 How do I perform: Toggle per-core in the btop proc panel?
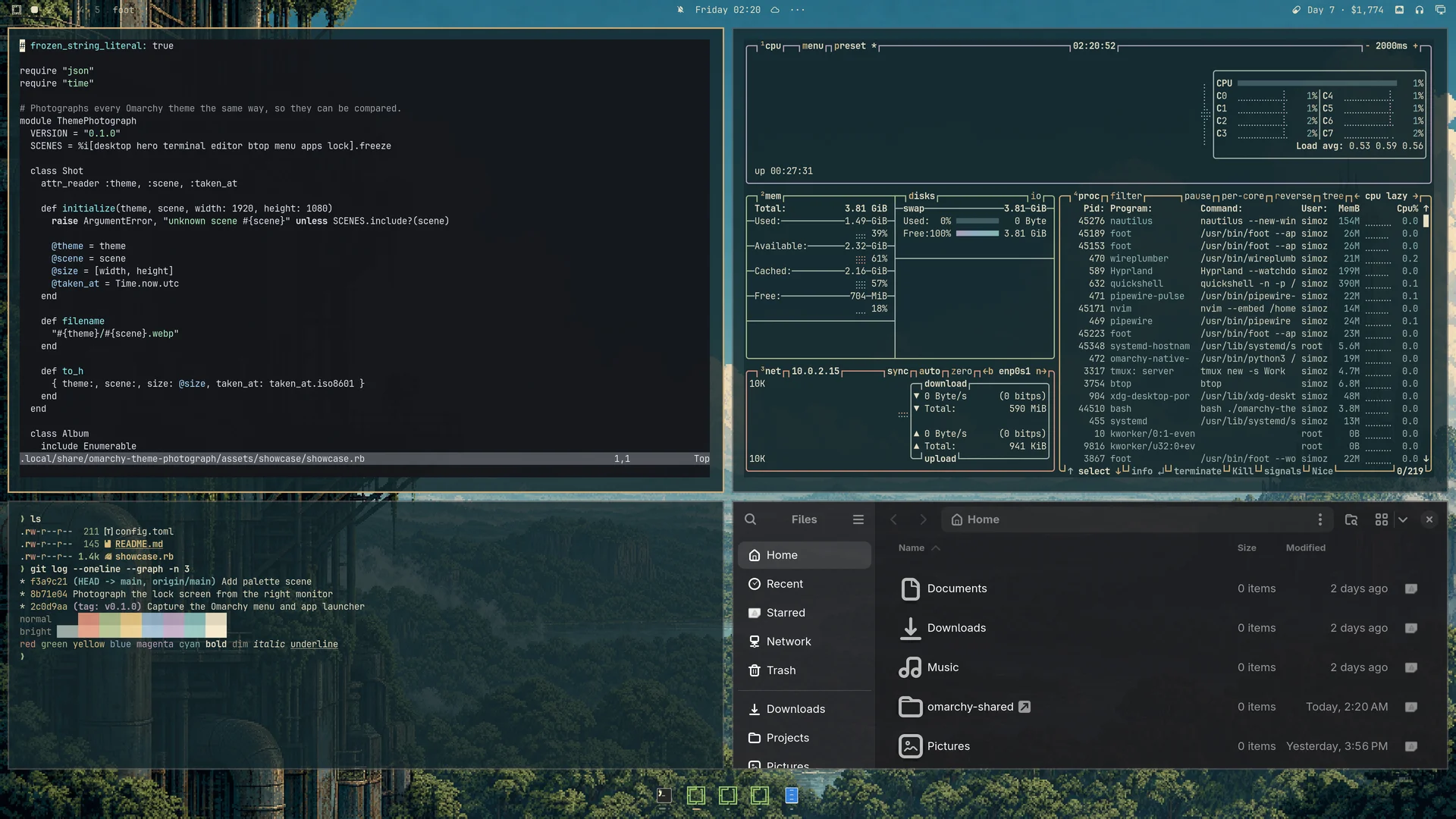point(1242,196)
